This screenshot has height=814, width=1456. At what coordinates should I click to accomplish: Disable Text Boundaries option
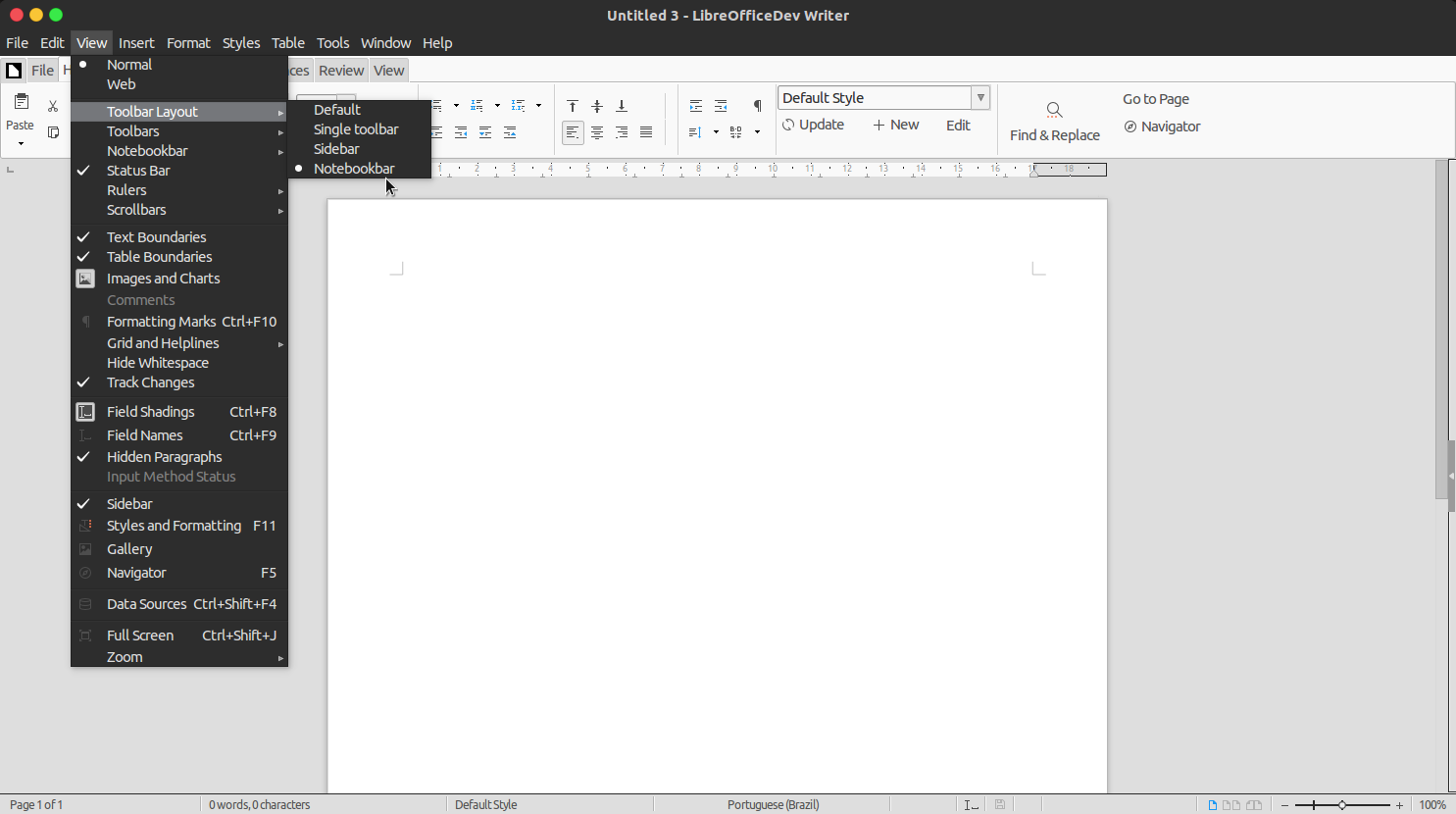pyautogui.click(x=157, y=236)
